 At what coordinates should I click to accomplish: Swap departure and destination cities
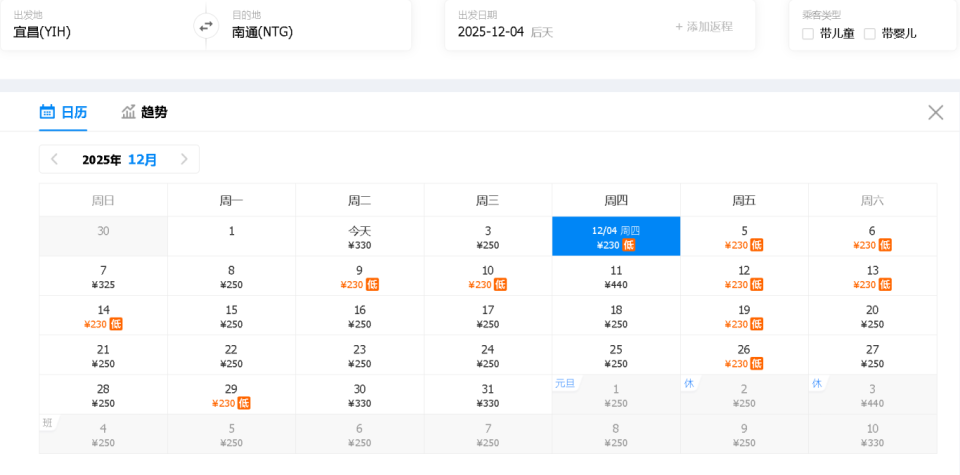(x=206, y=26)
